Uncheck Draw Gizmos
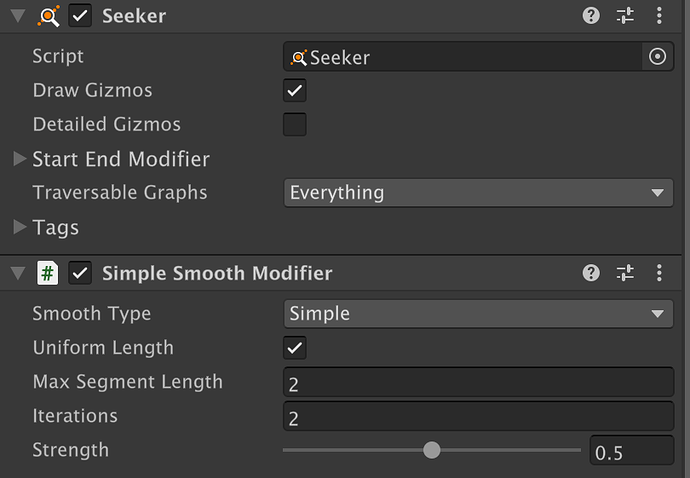The image size is (690, 478). 294,90
